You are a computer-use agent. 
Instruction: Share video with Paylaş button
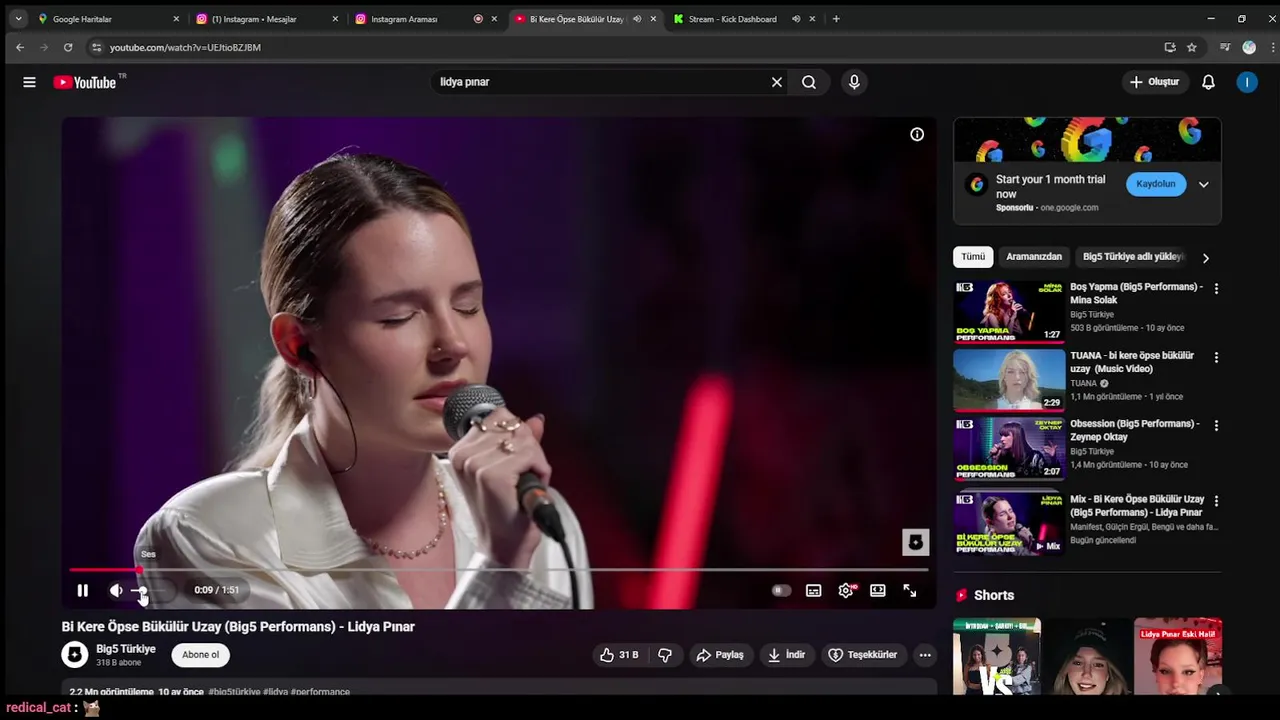pos(720,655)
